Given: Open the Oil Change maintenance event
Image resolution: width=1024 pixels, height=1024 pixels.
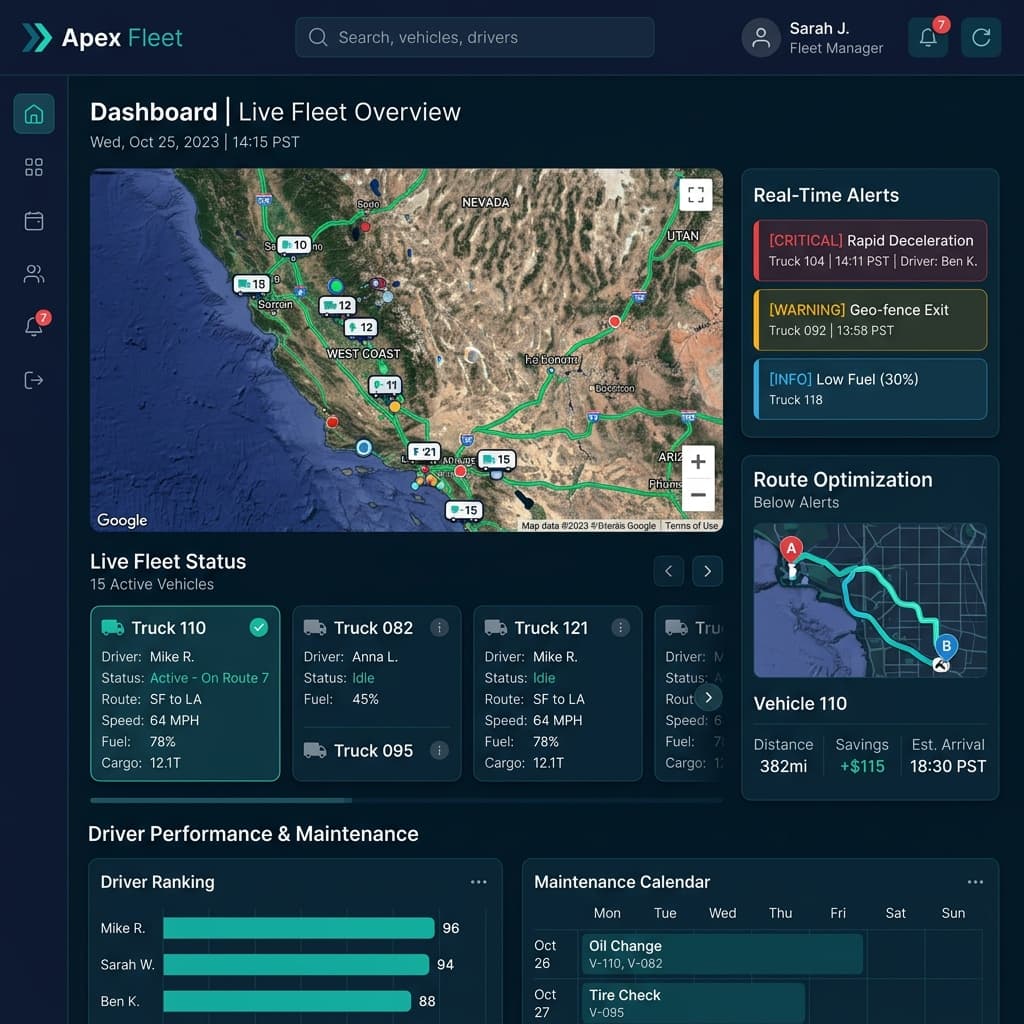Looking at the screenshot, I should (722, 954).
